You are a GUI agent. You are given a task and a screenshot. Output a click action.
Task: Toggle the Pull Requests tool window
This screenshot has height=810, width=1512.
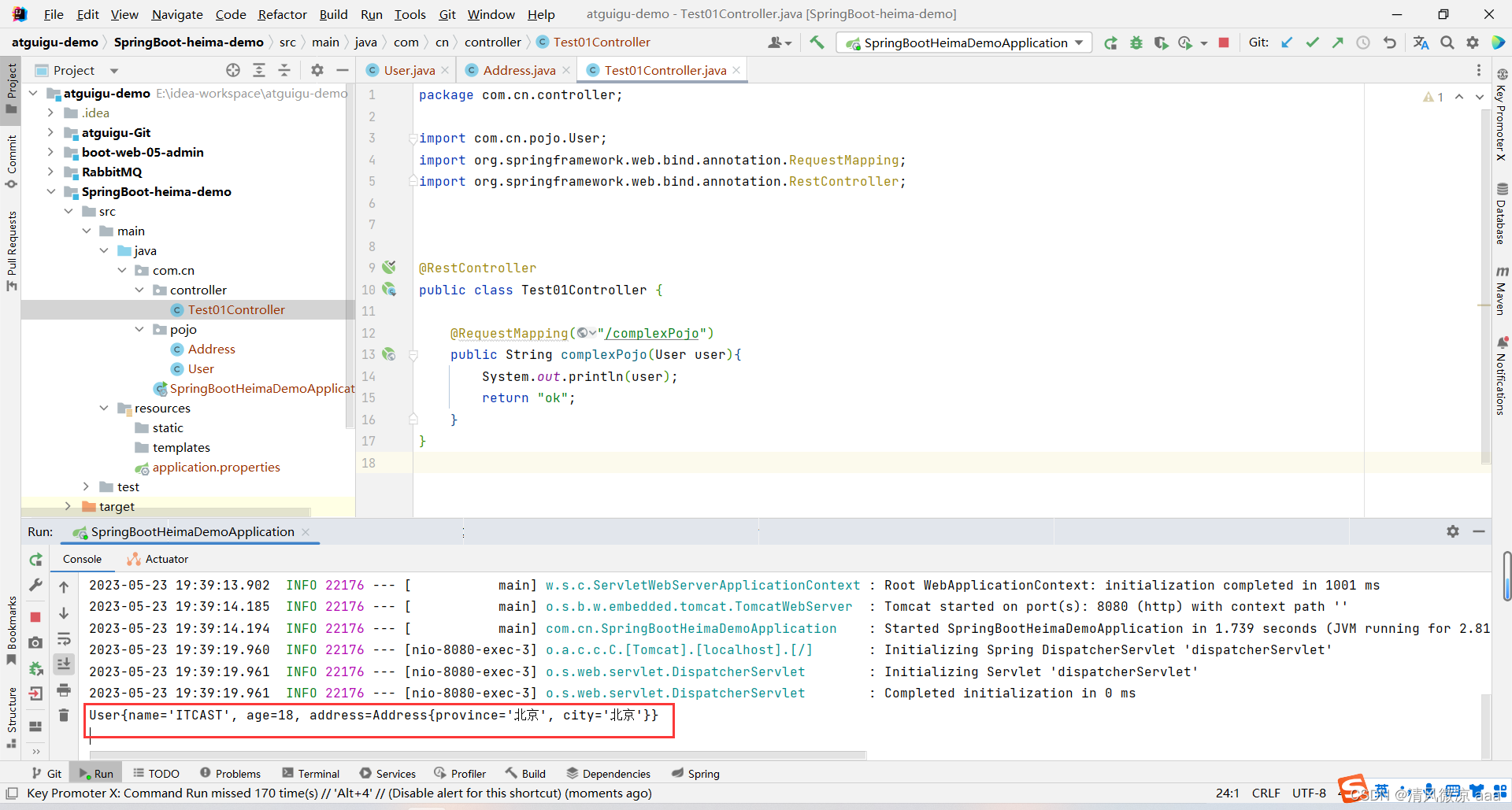11,250
